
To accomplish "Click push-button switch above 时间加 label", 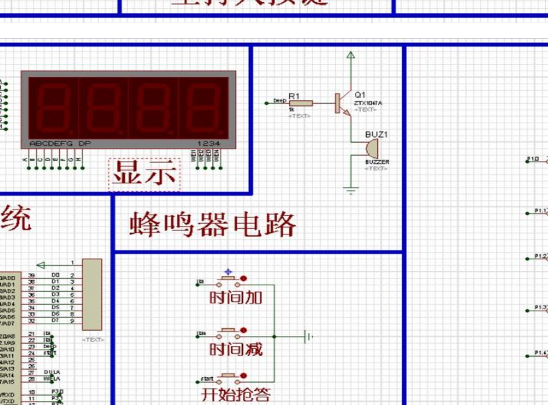I will click(228, 281).
